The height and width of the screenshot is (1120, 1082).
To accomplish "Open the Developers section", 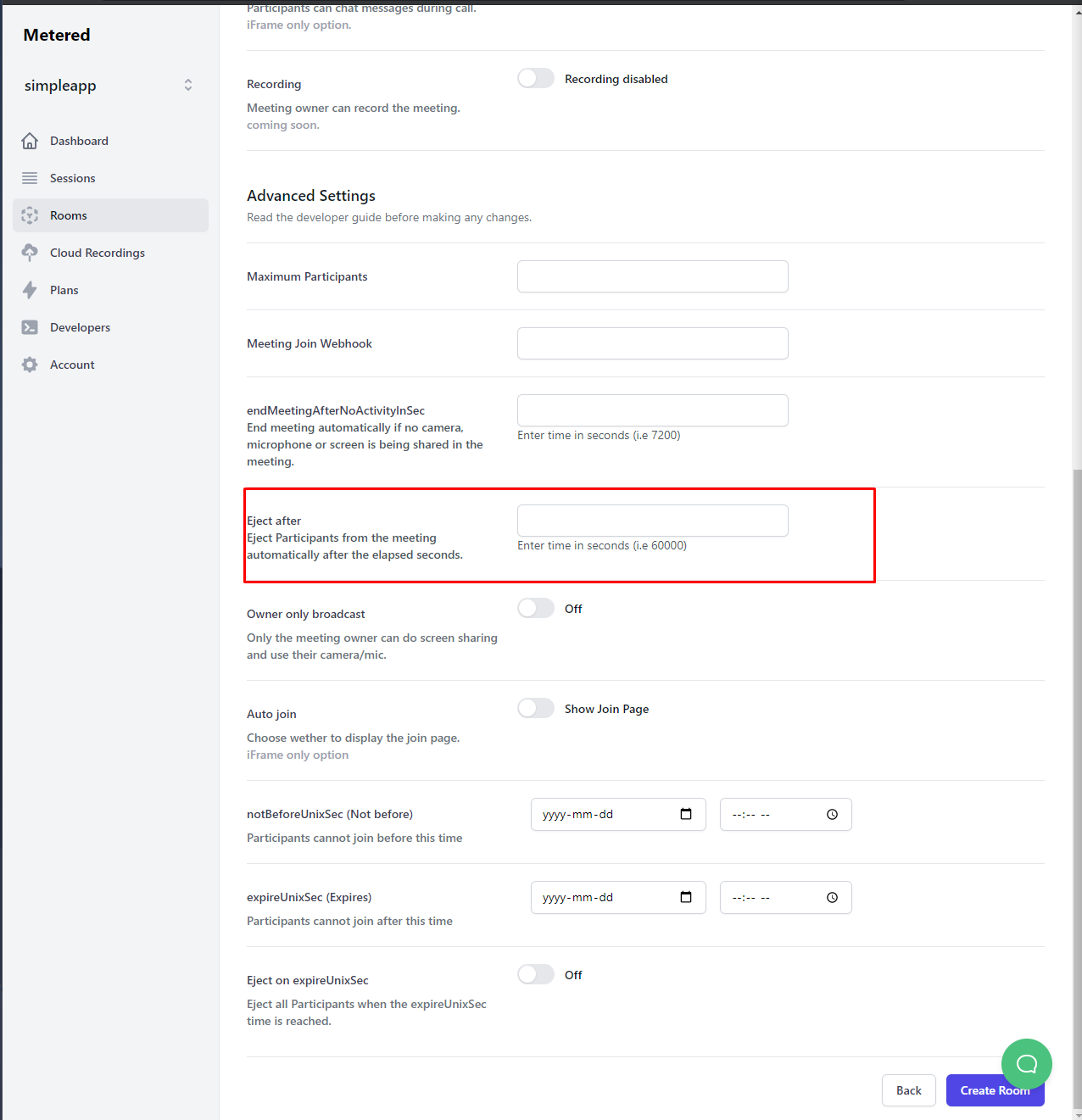I will tap(110, 327).
